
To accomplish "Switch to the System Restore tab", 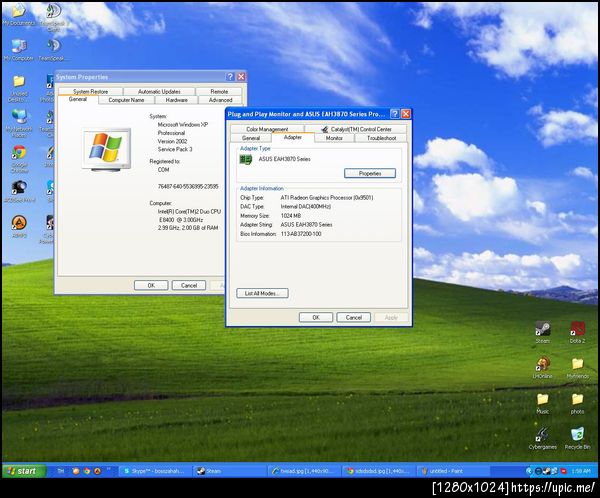I will click(90, 91).
